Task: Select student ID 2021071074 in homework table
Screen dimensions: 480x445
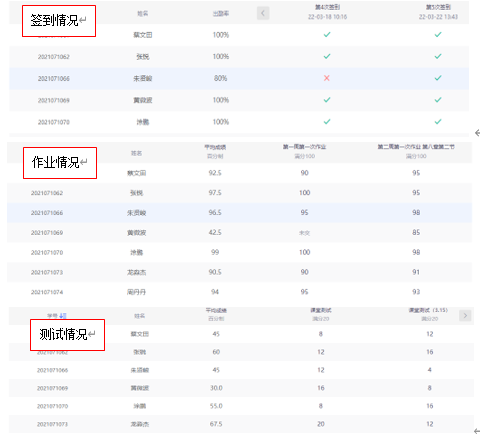Action: point(47,292)
